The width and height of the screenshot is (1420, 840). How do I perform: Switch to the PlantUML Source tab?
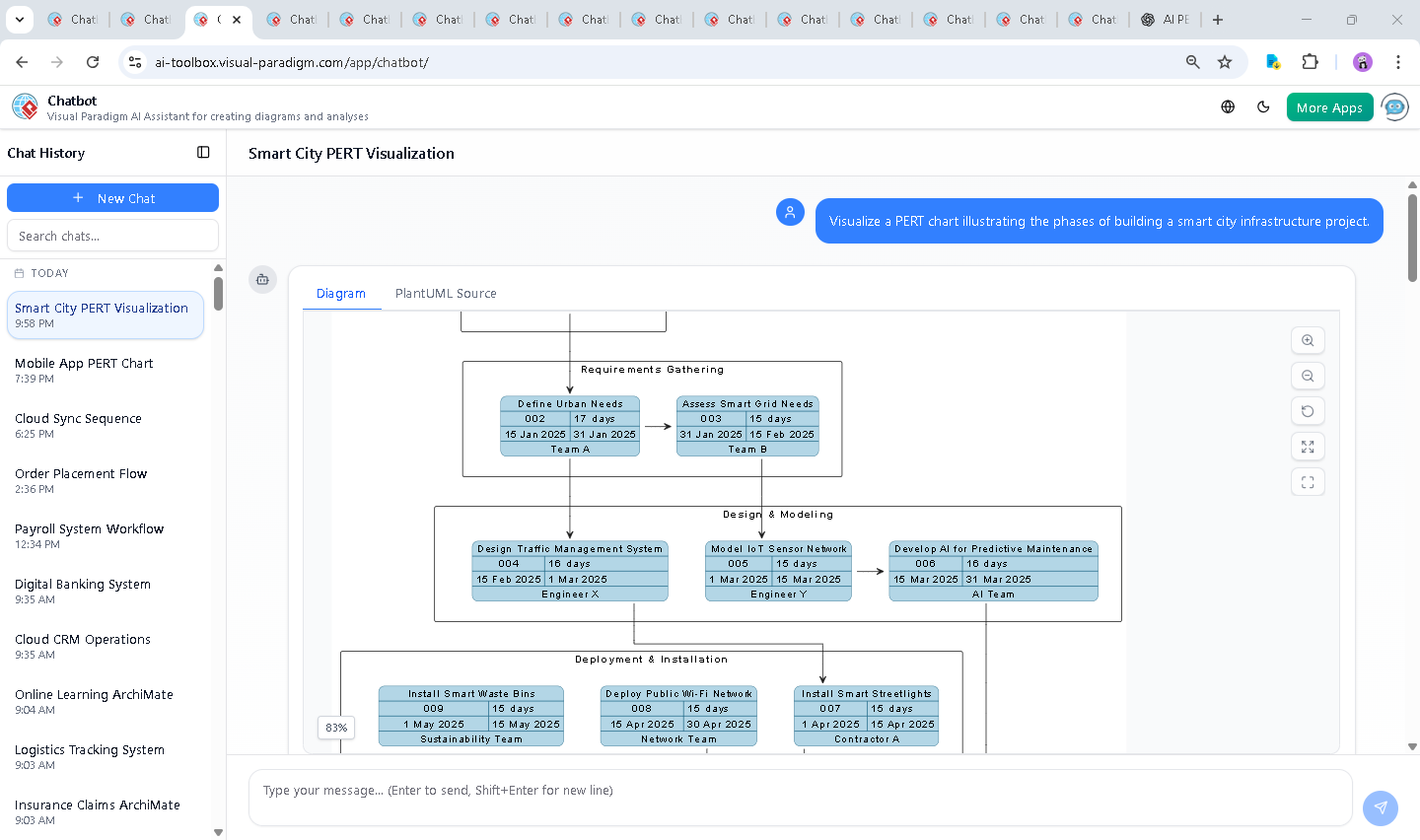tap(446, 293)
